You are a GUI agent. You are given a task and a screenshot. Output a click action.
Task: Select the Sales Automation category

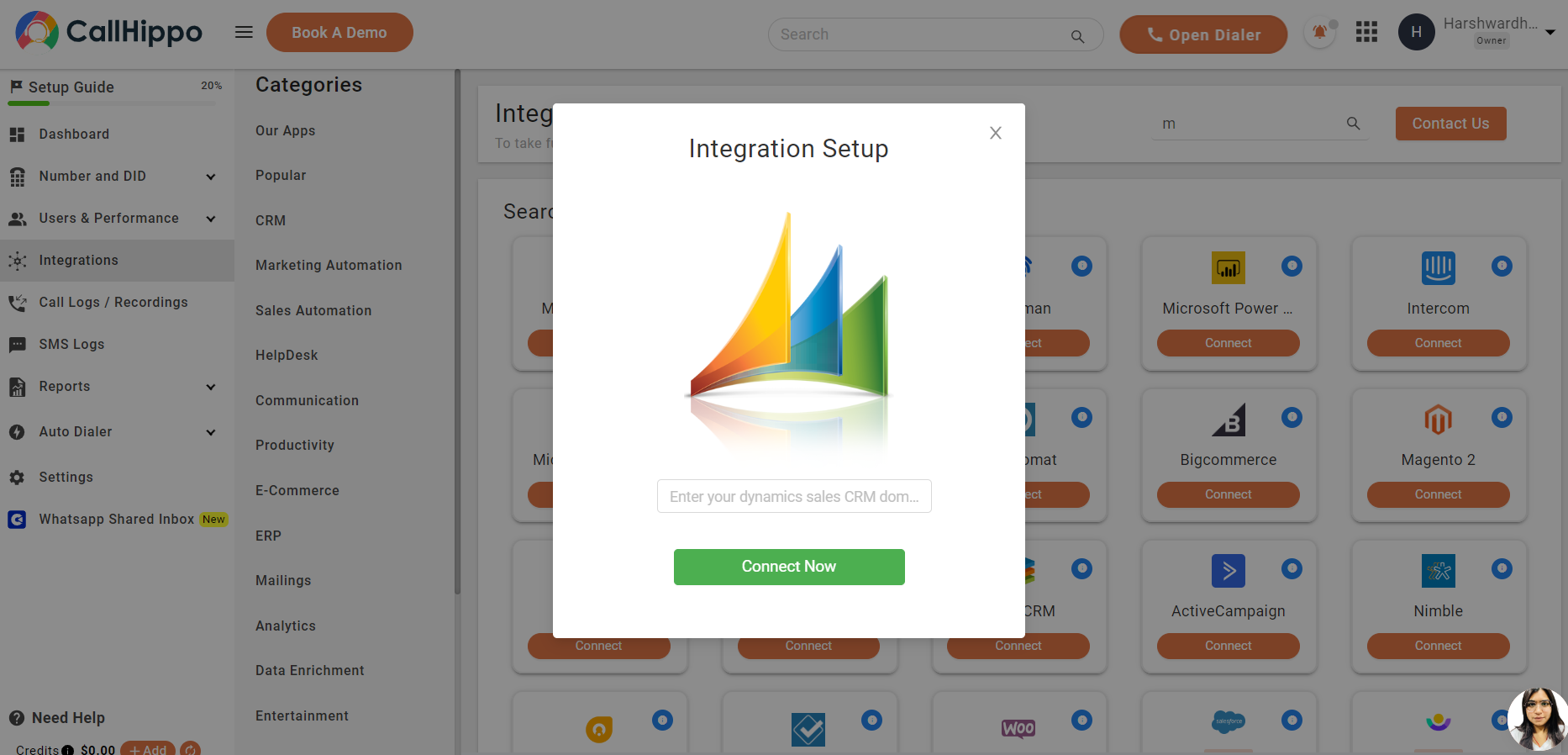click(313, 310)
